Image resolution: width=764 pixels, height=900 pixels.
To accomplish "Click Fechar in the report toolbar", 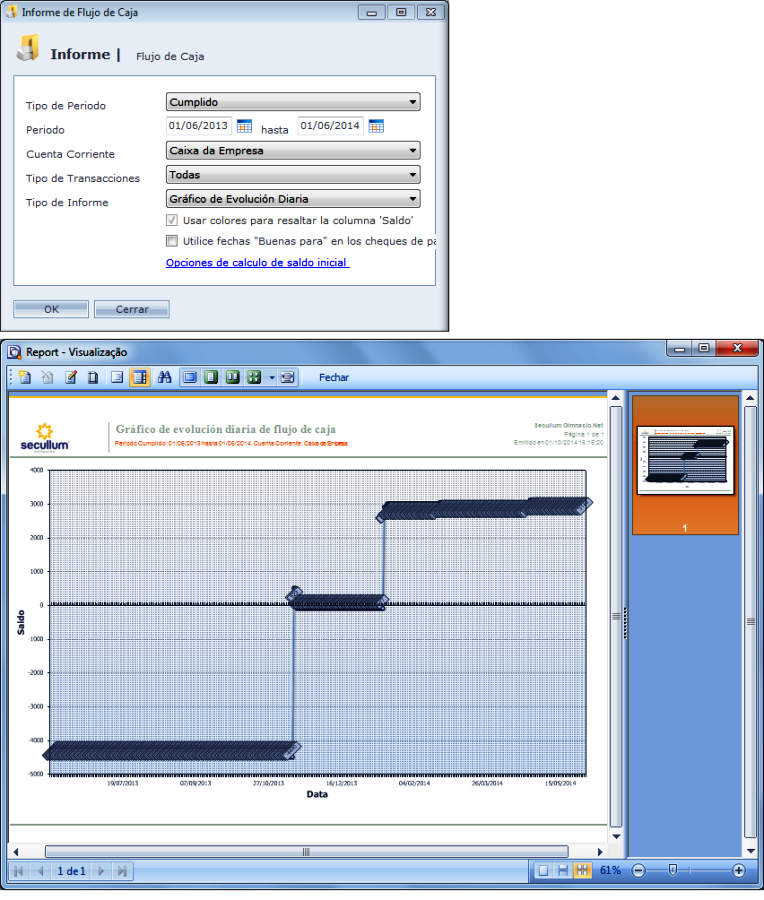I will point(334,378).
